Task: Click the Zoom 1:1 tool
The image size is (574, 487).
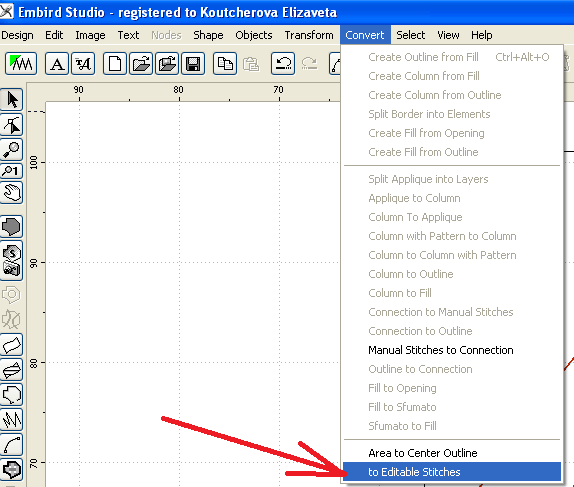Action: point(12,171)
